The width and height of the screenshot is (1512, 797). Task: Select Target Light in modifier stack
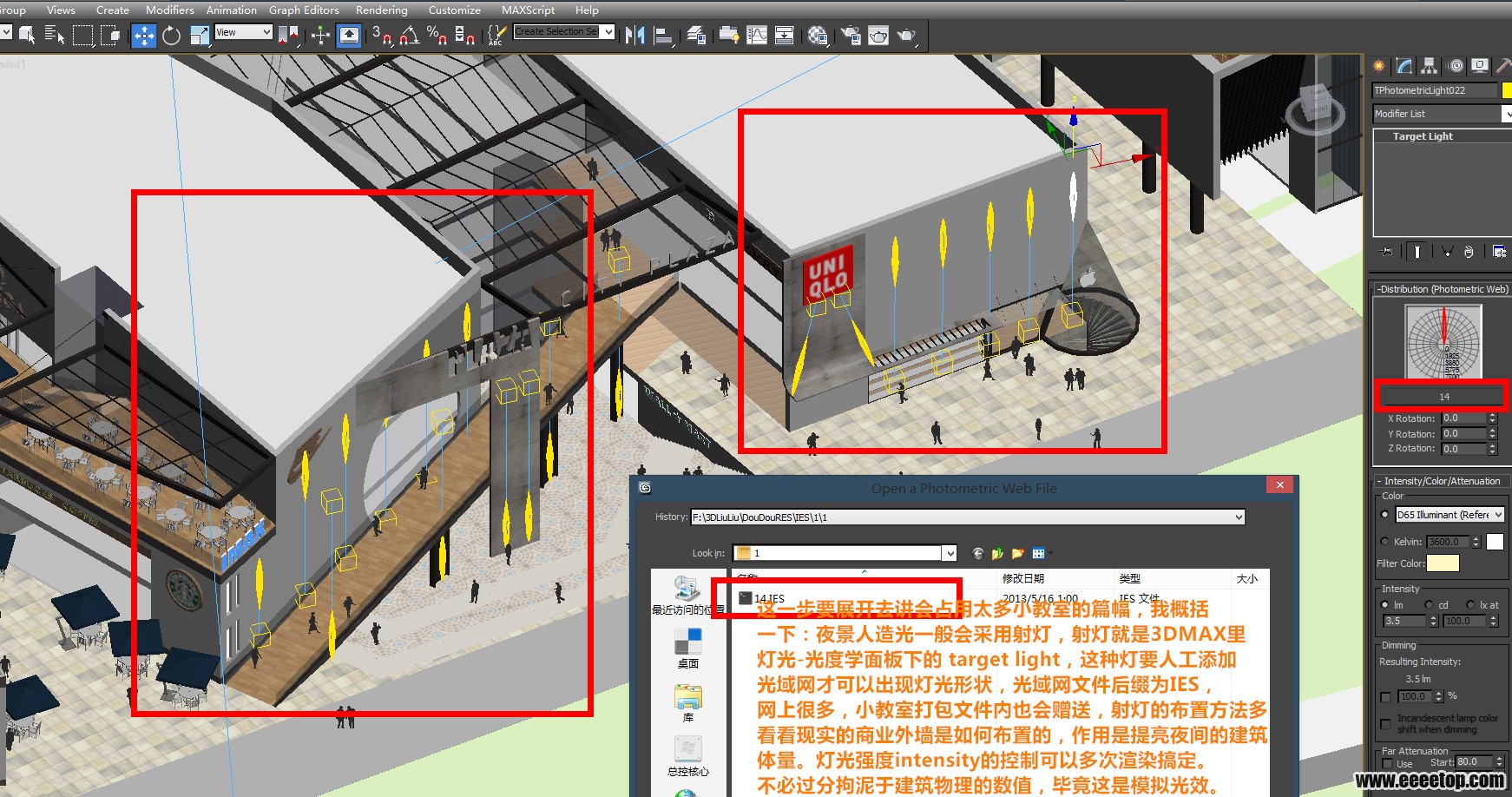[x=1423, y=136]
